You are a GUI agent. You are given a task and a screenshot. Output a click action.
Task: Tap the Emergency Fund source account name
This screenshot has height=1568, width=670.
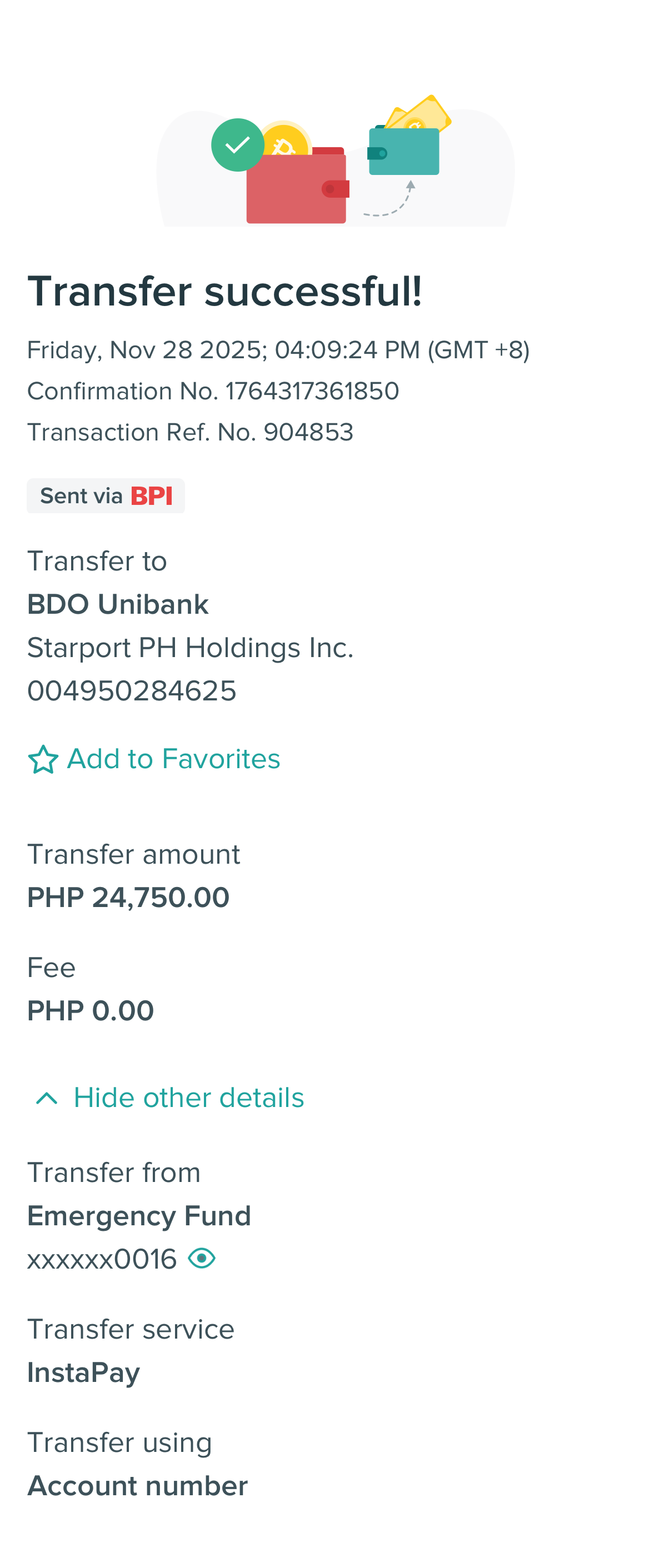tap(139, 1215)
